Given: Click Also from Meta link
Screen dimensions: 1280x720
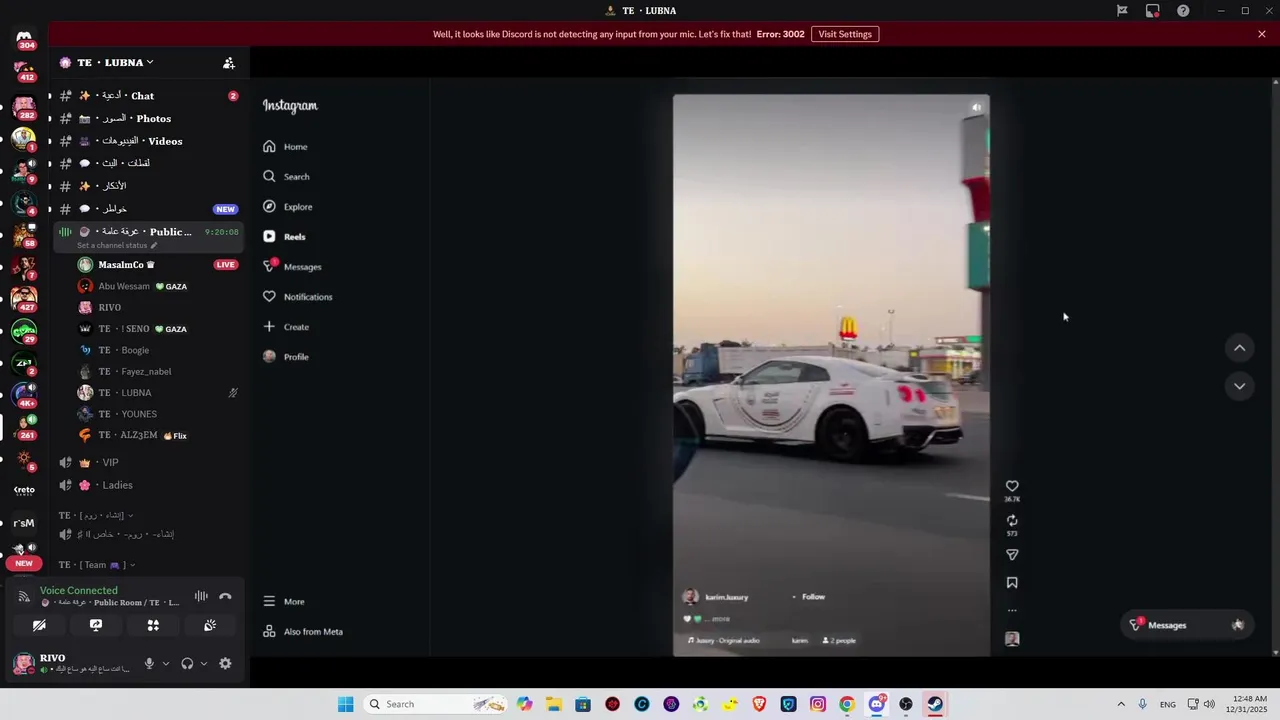Looking at the screenshot, I should coord(303,632).
